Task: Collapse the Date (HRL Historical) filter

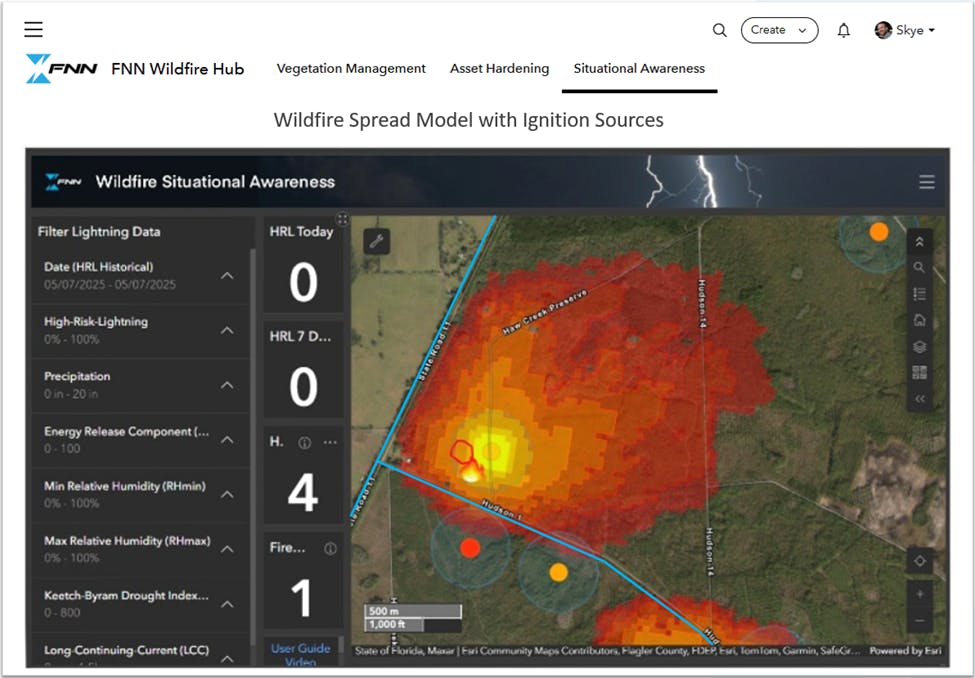Action: click(x=228, y=276)
